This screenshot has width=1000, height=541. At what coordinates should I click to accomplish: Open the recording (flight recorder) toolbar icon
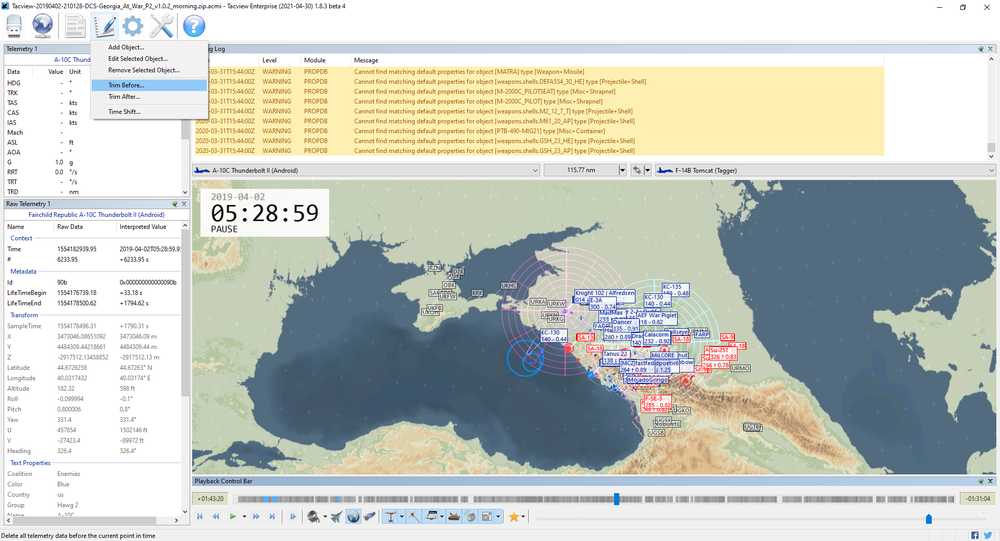click(14, 27)
